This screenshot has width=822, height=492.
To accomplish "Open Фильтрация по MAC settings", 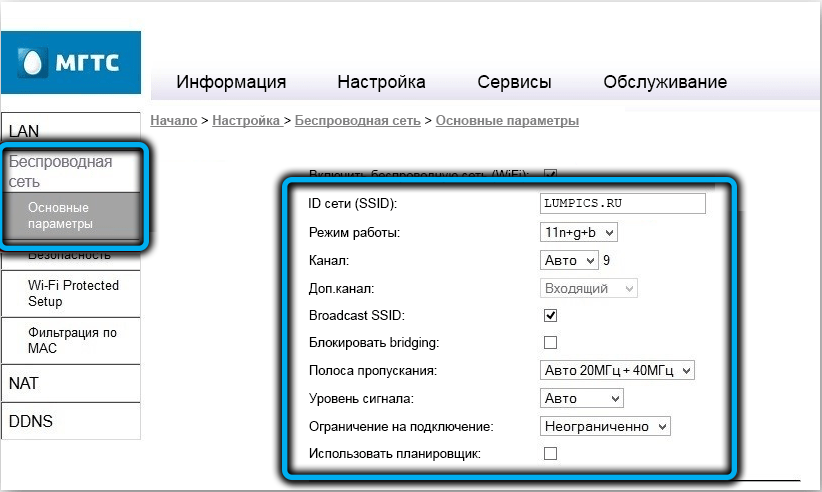I will [72, 340].
